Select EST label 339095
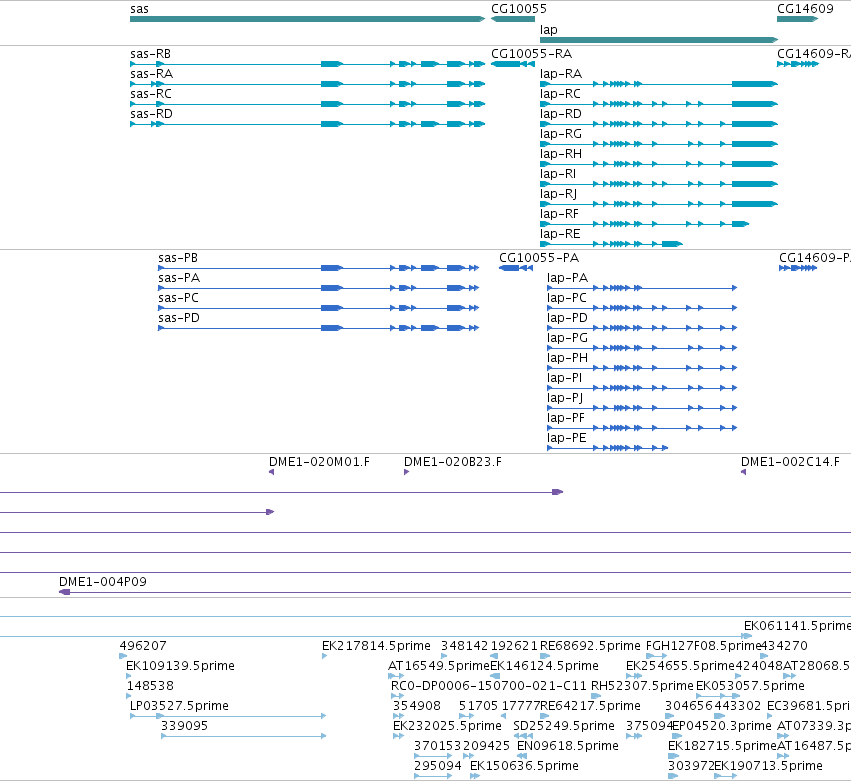This screenshot has height=781, width=851. coord(185,726)
